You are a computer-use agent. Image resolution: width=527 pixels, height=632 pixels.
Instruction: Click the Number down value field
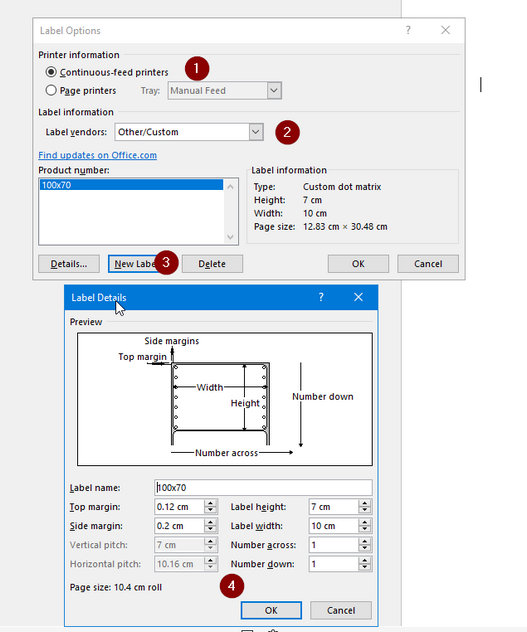pos(334,564)
